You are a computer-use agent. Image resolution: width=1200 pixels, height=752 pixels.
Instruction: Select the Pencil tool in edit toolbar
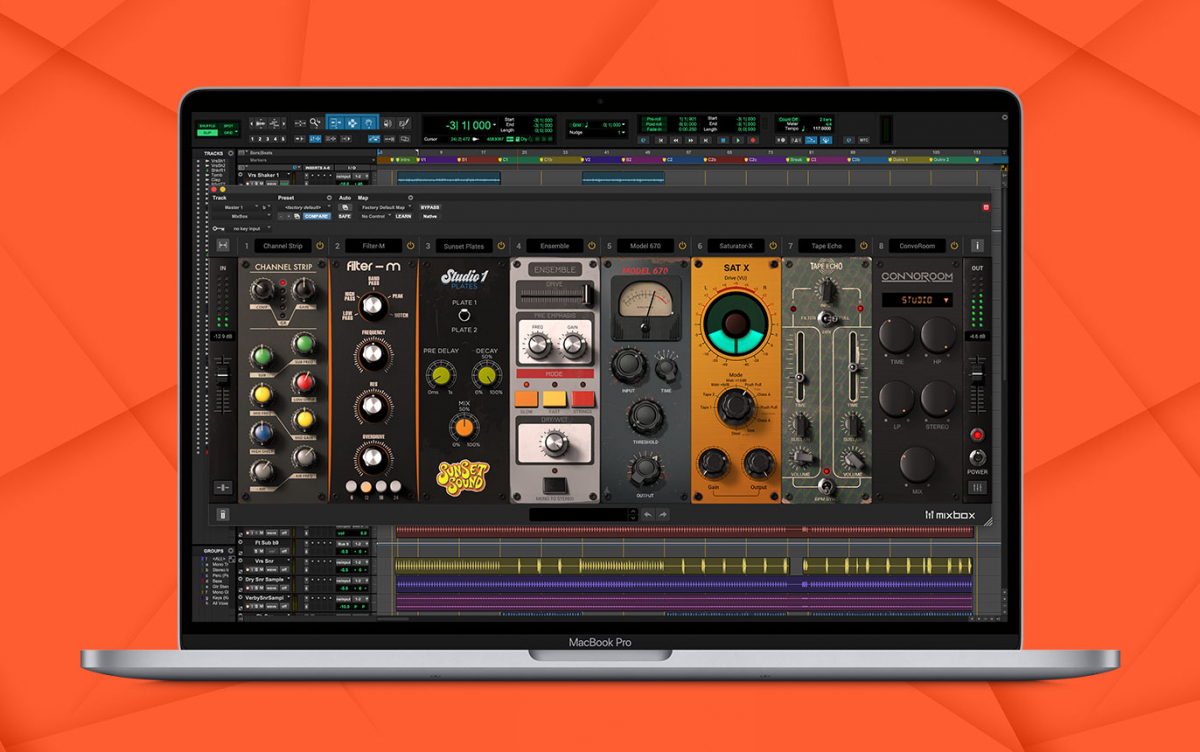(x=404, y=122)
